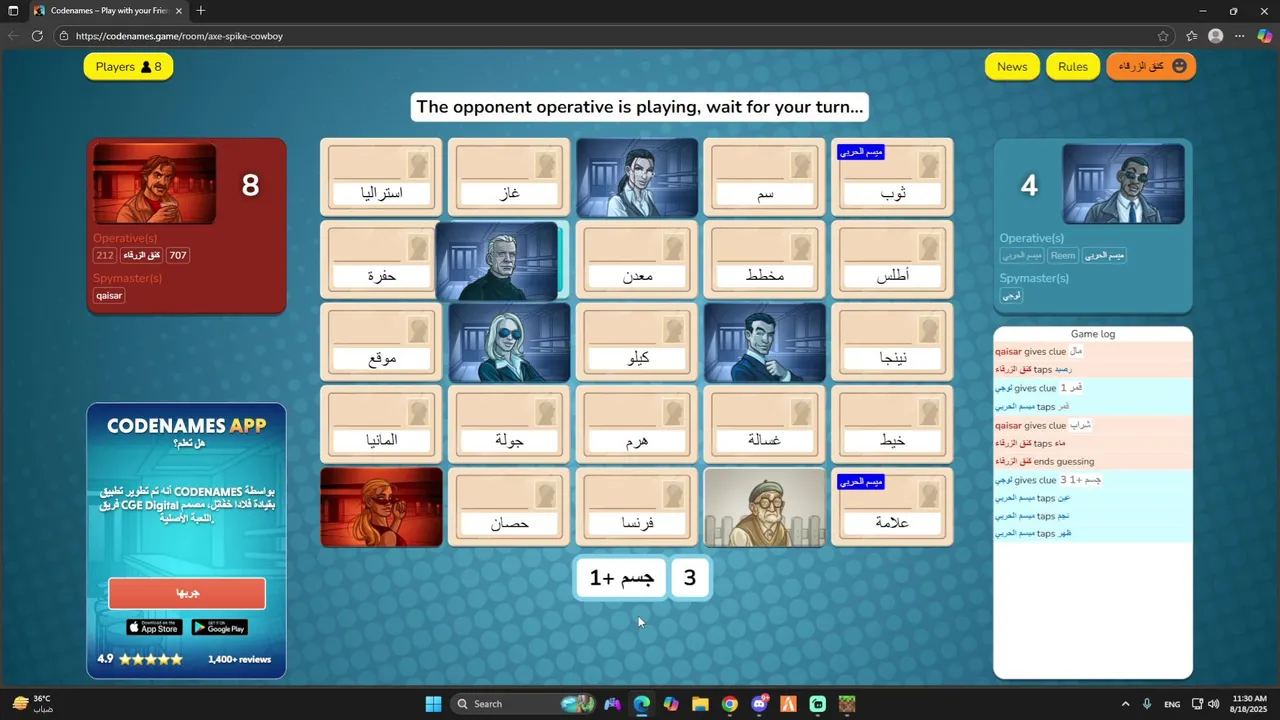Select the موقع word card
Screen dimensions: 1280x720
coord(381,342)
